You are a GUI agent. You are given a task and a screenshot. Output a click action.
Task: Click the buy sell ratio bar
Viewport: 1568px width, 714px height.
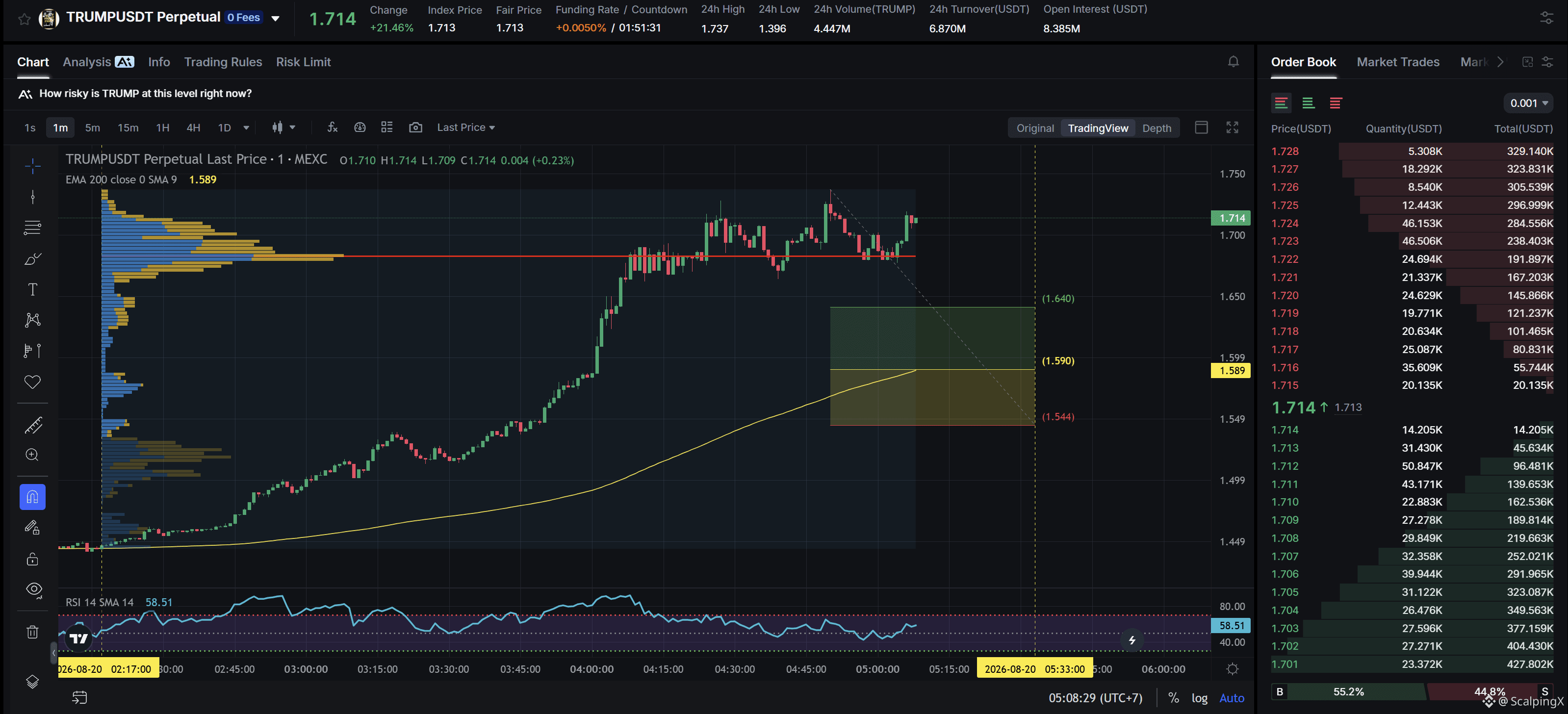pos(1412,691)
